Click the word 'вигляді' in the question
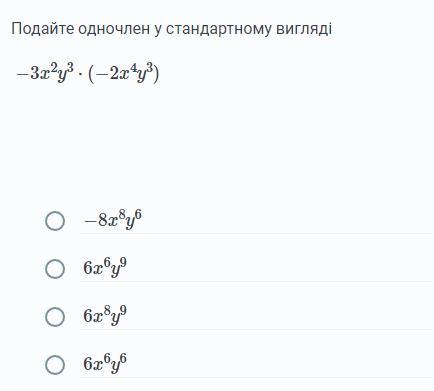This screenshot has width=434, height=391. (304, 29)
